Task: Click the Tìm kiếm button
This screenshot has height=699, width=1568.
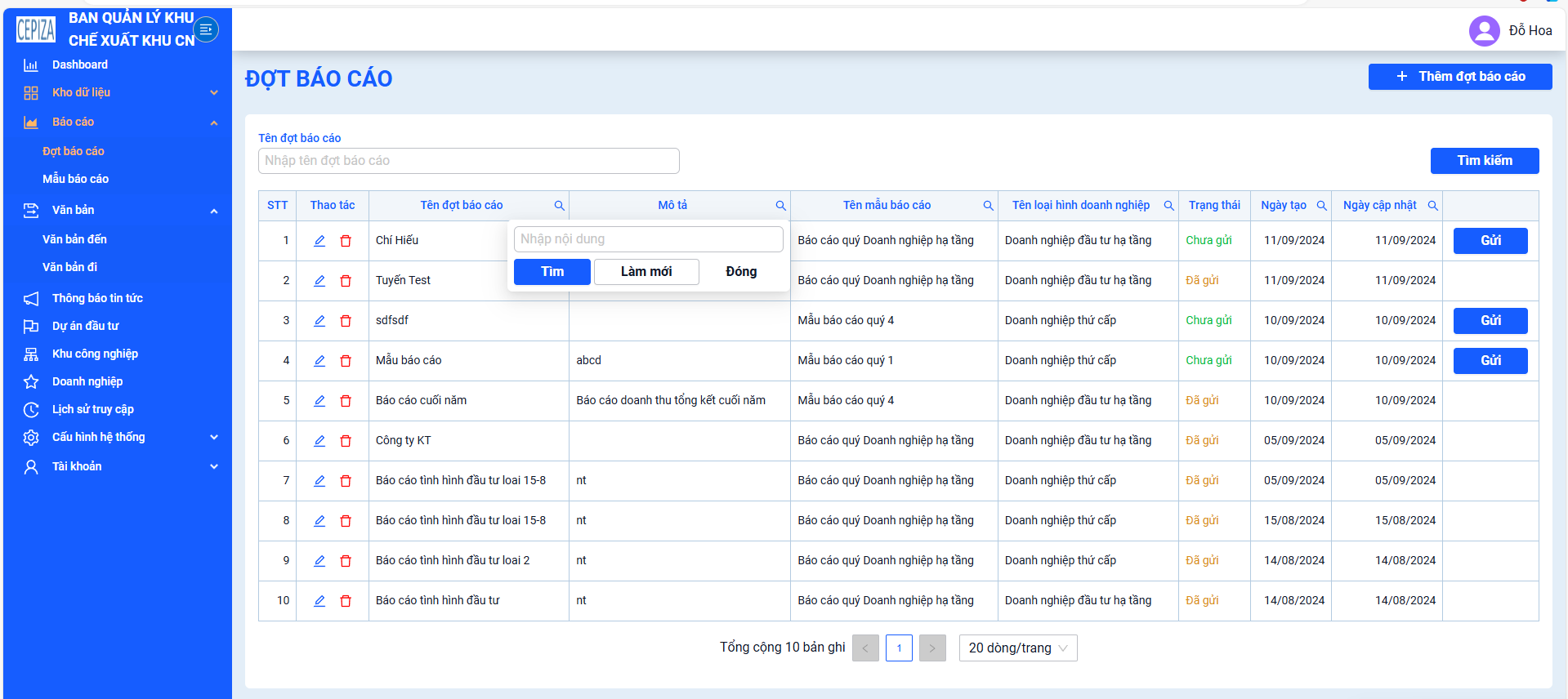Action: point(1485,161)
